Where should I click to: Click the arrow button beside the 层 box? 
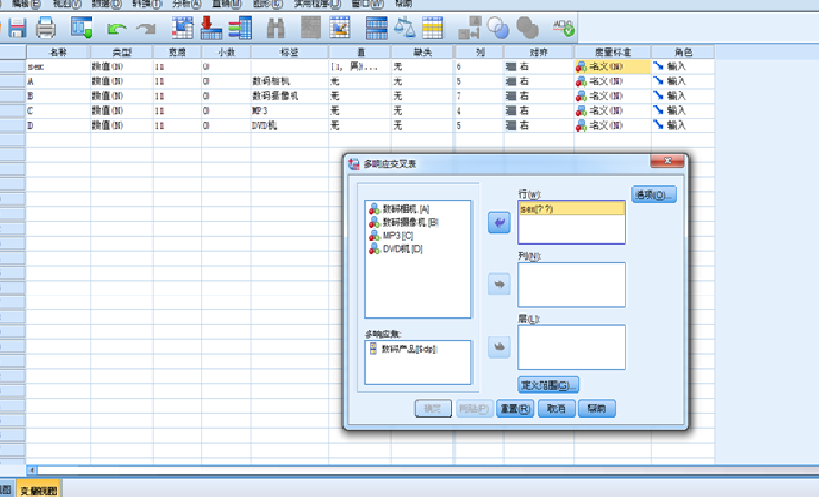(499, 347)
